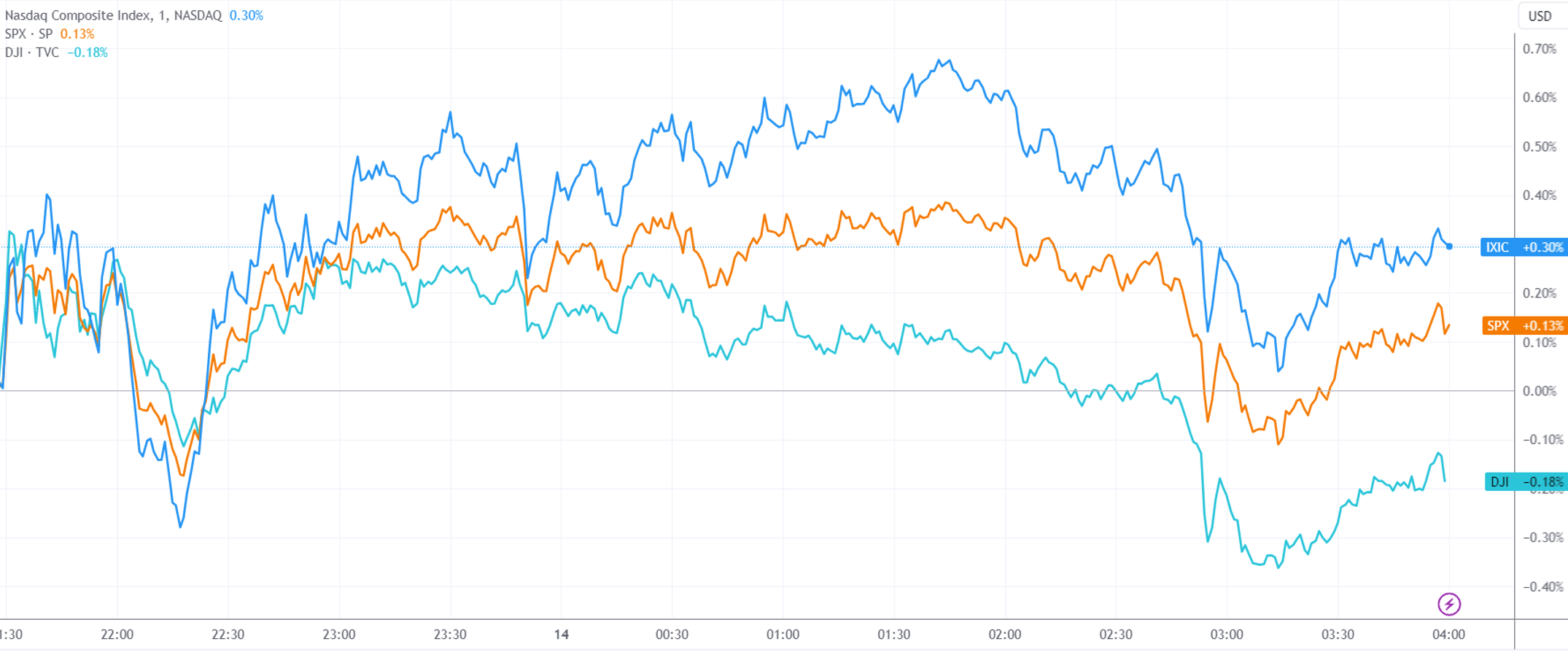Viewport: 1568px width, 652px height.
Task: Click the SPX 0.13% value in the legend
Action: click(x=77, y=34)
